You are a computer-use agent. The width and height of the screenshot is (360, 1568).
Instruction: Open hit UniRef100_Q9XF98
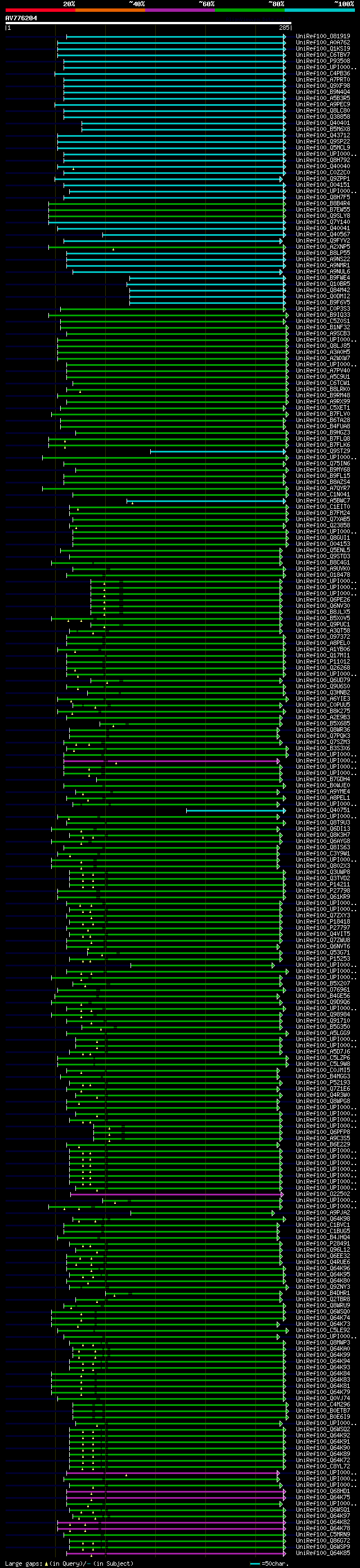coord(323,86)
